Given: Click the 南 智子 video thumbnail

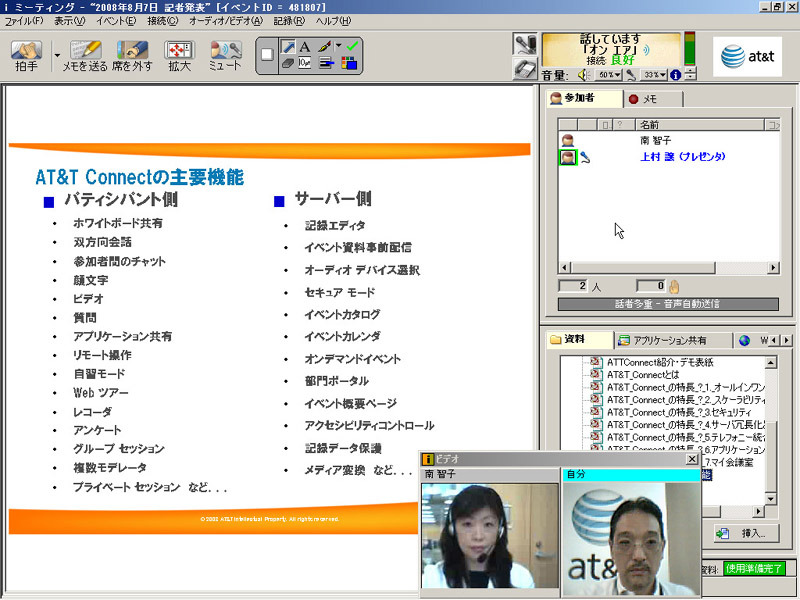Looking at the screenshot, I should [x=490, y=535].
